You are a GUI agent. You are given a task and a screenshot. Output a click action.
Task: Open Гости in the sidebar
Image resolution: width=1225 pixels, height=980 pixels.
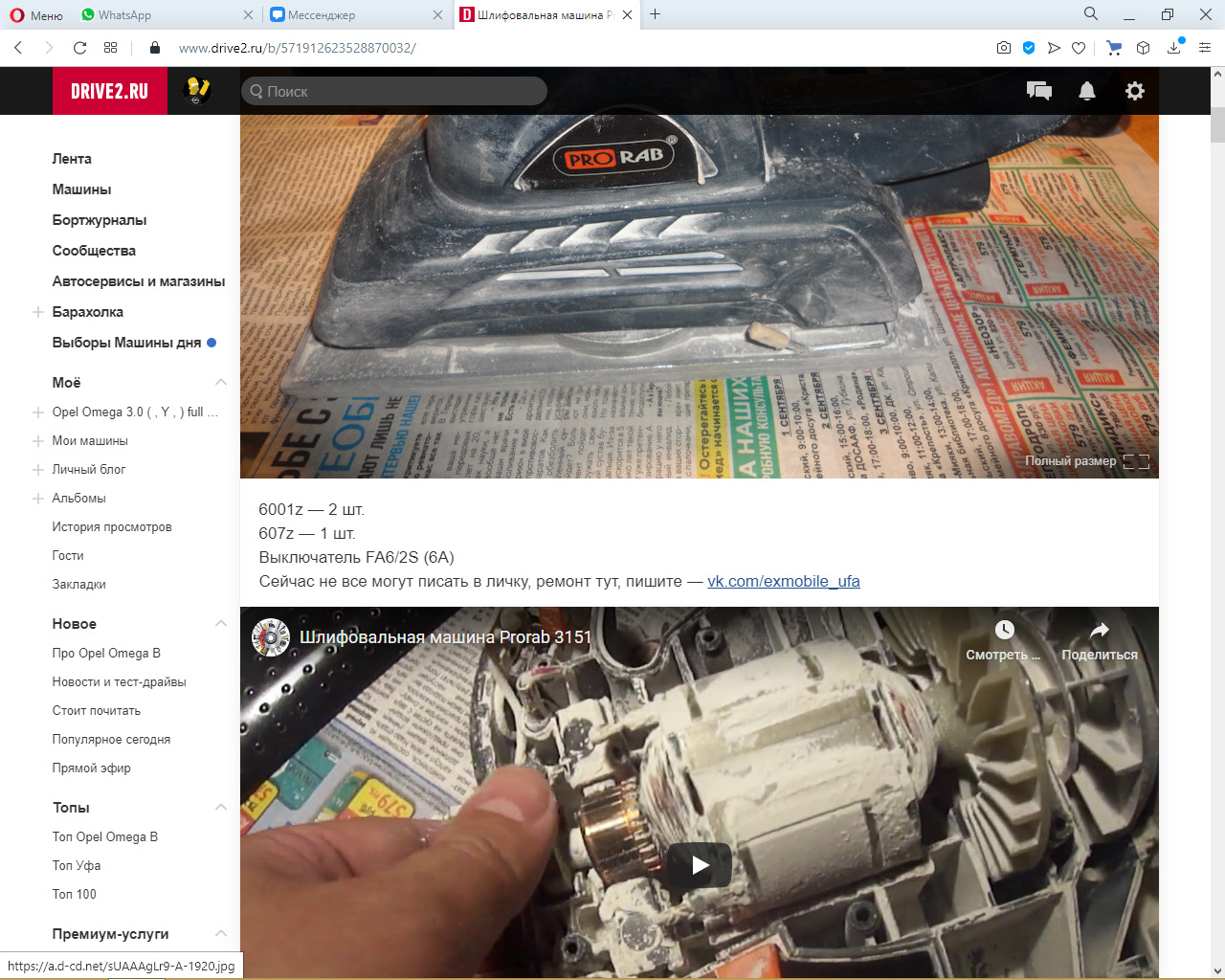[68, 556]
